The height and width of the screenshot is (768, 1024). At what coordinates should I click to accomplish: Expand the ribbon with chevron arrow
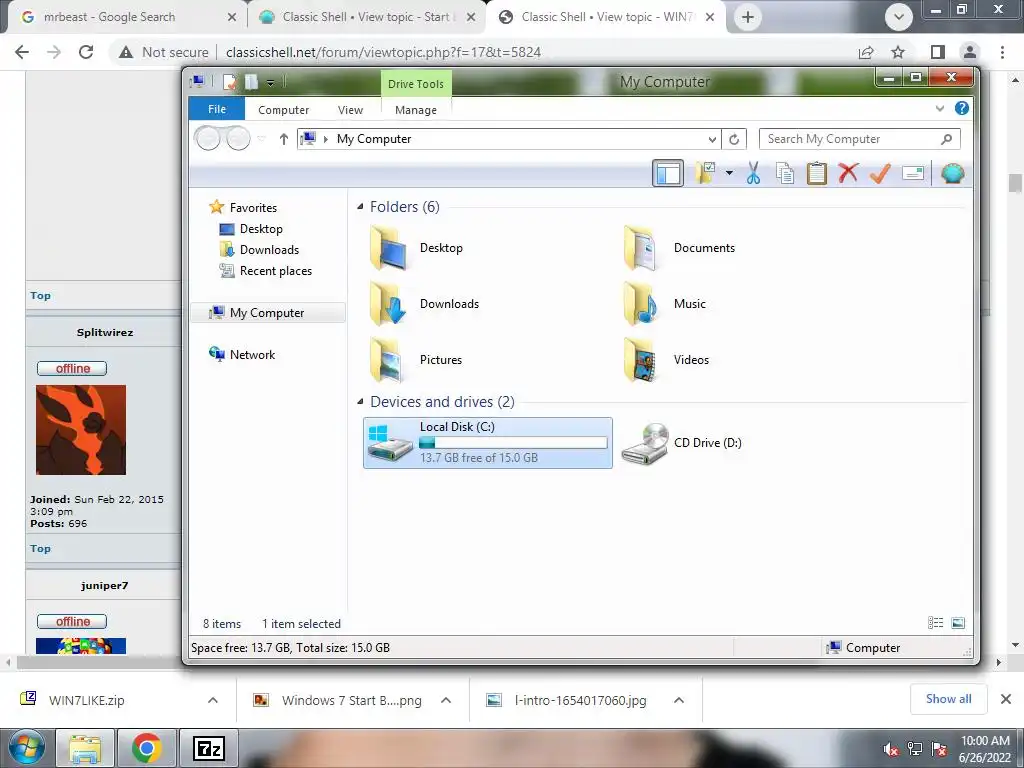click(x=940, y=108)
